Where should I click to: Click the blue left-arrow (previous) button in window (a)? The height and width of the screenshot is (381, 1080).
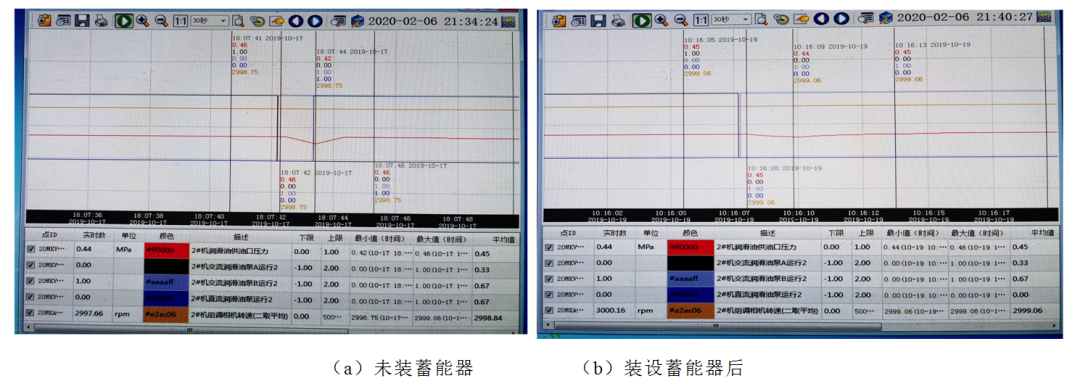295,21
